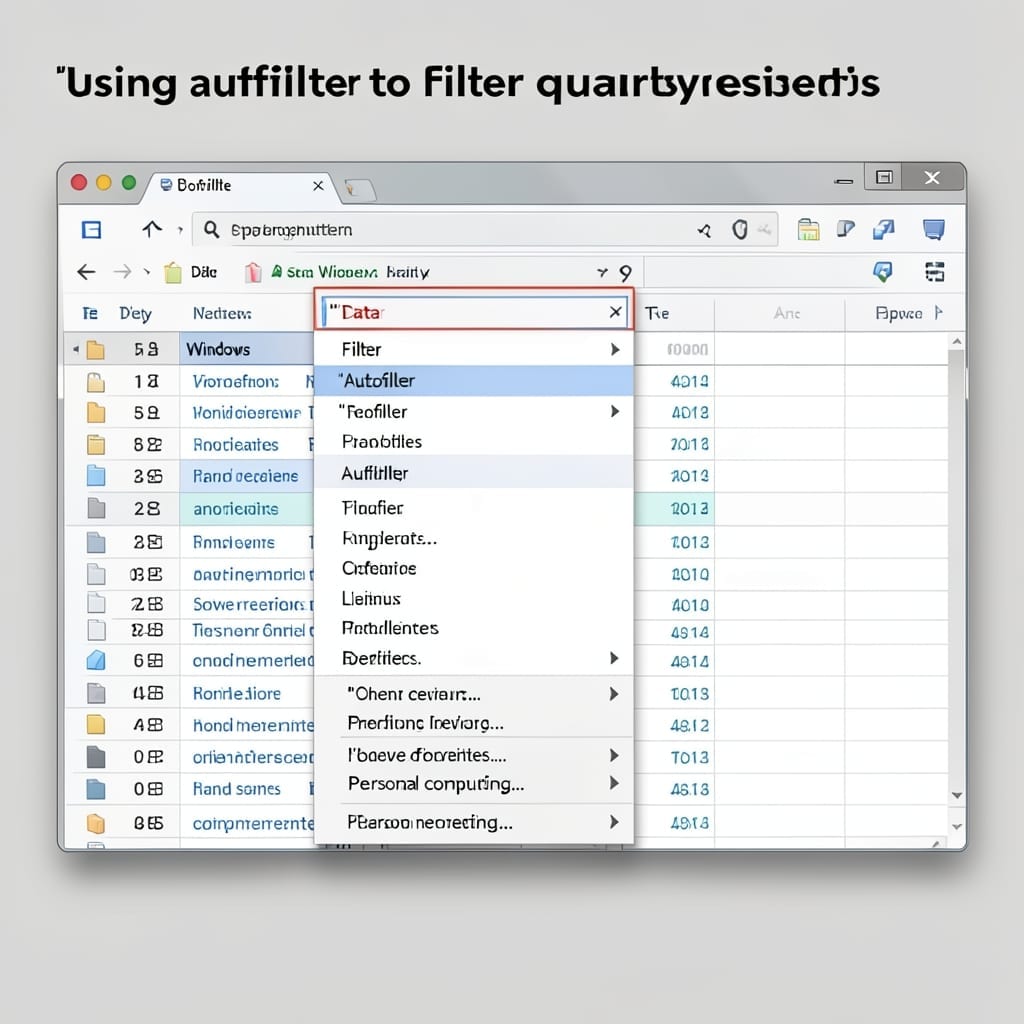
Task: Select the Windows row name
Action: click(x=218, y=350)
